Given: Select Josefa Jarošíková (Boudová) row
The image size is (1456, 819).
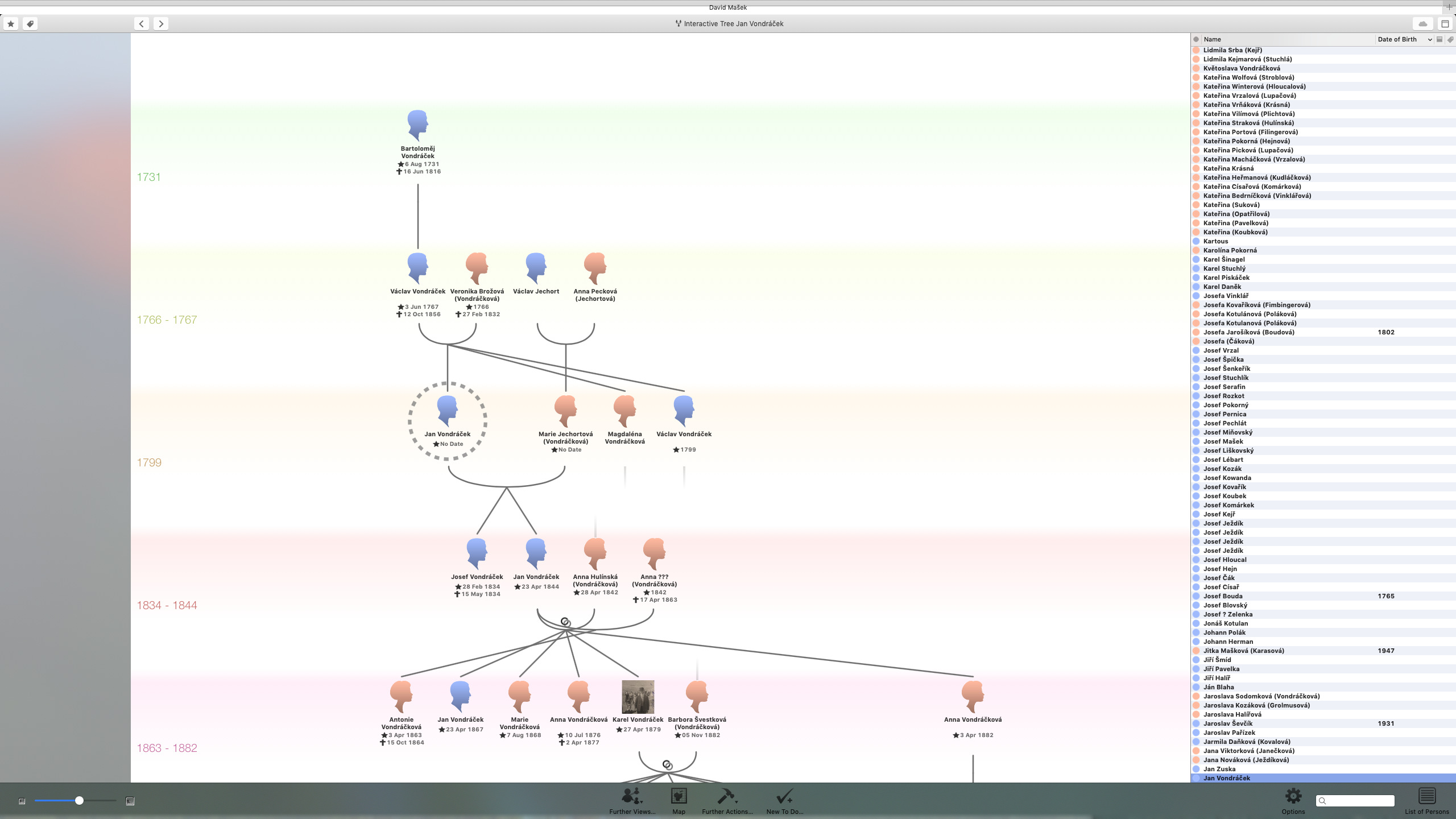Looking at the screenshot, I should [x=1323, y=332].
